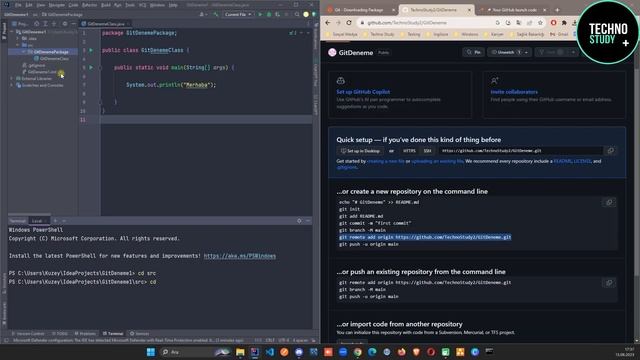Bookmark this page with the star icon

(x=540, y=23)
